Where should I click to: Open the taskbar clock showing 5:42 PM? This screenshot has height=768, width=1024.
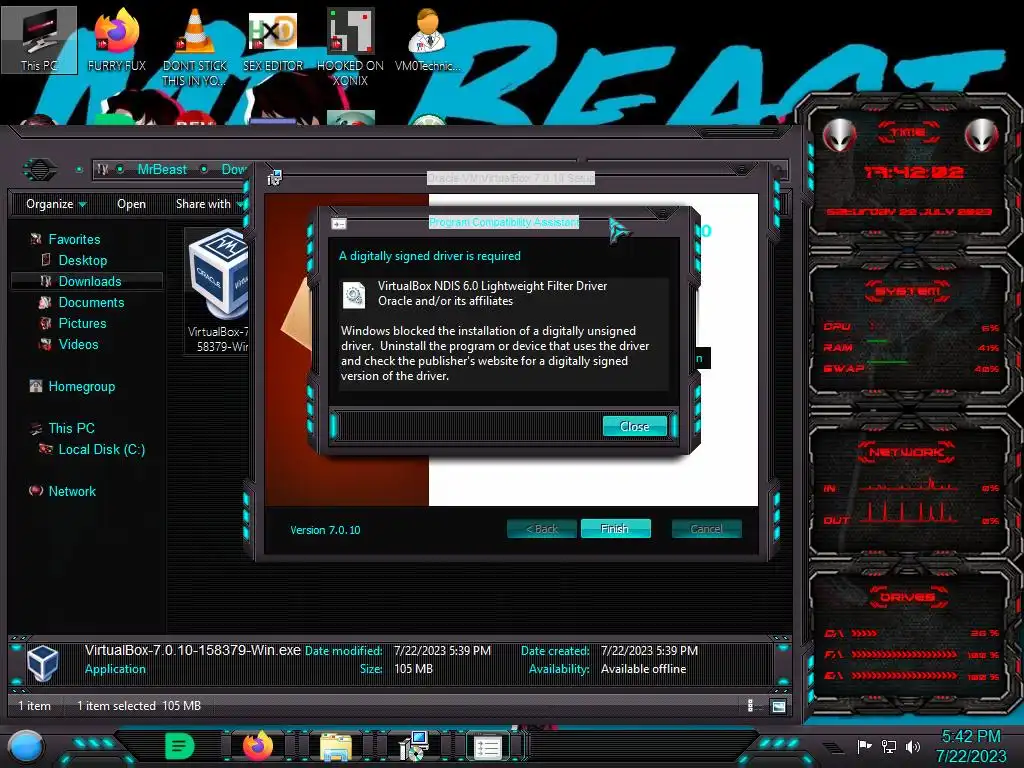[x=971, y=746]
